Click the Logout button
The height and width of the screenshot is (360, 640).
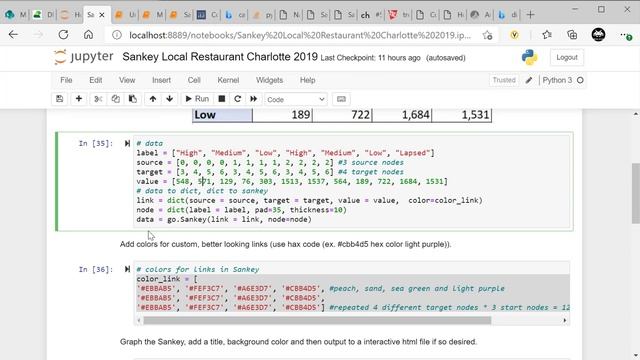[x=567, y=58]
